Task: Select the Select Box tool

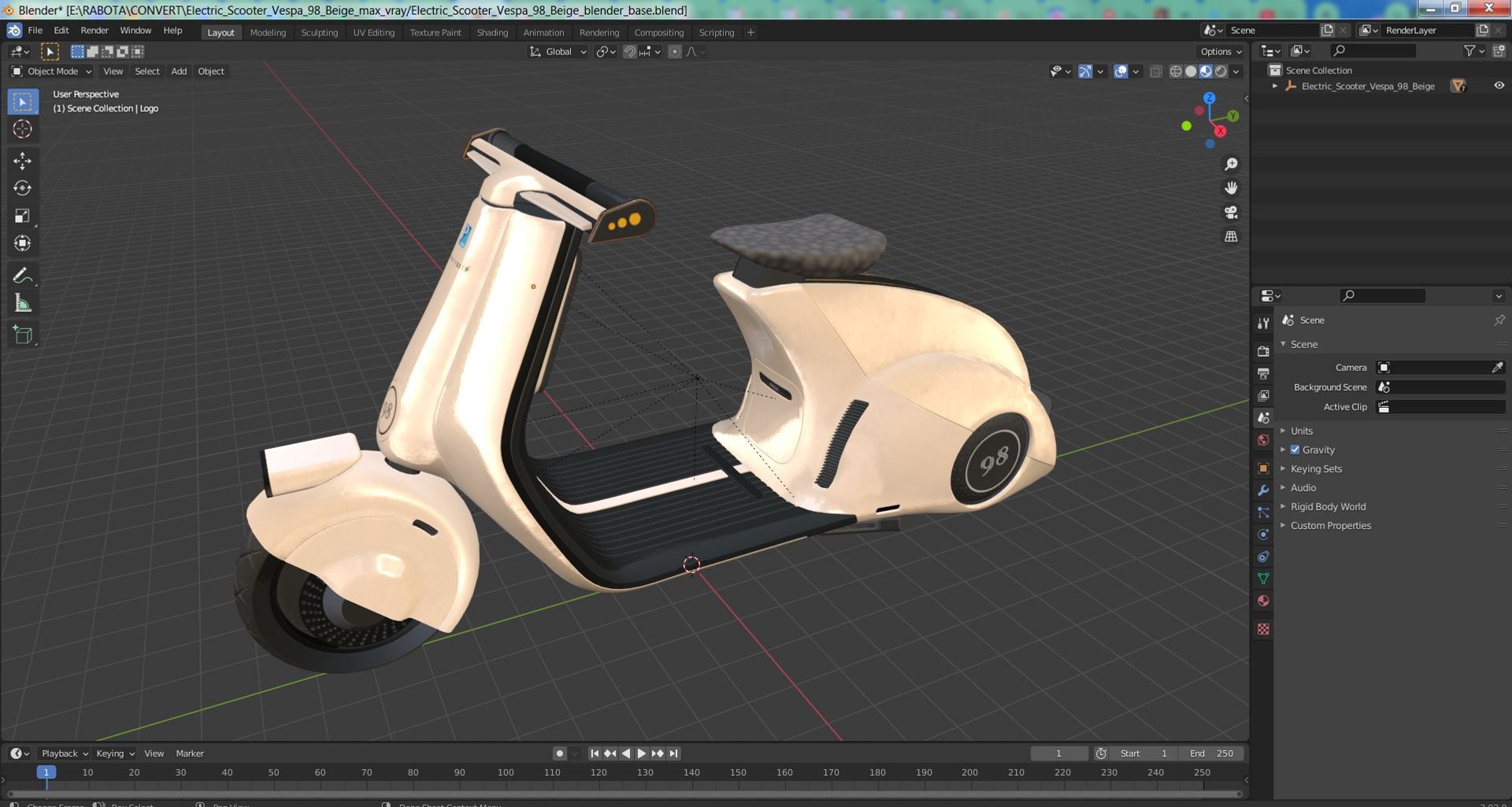Action: (22, 102)
